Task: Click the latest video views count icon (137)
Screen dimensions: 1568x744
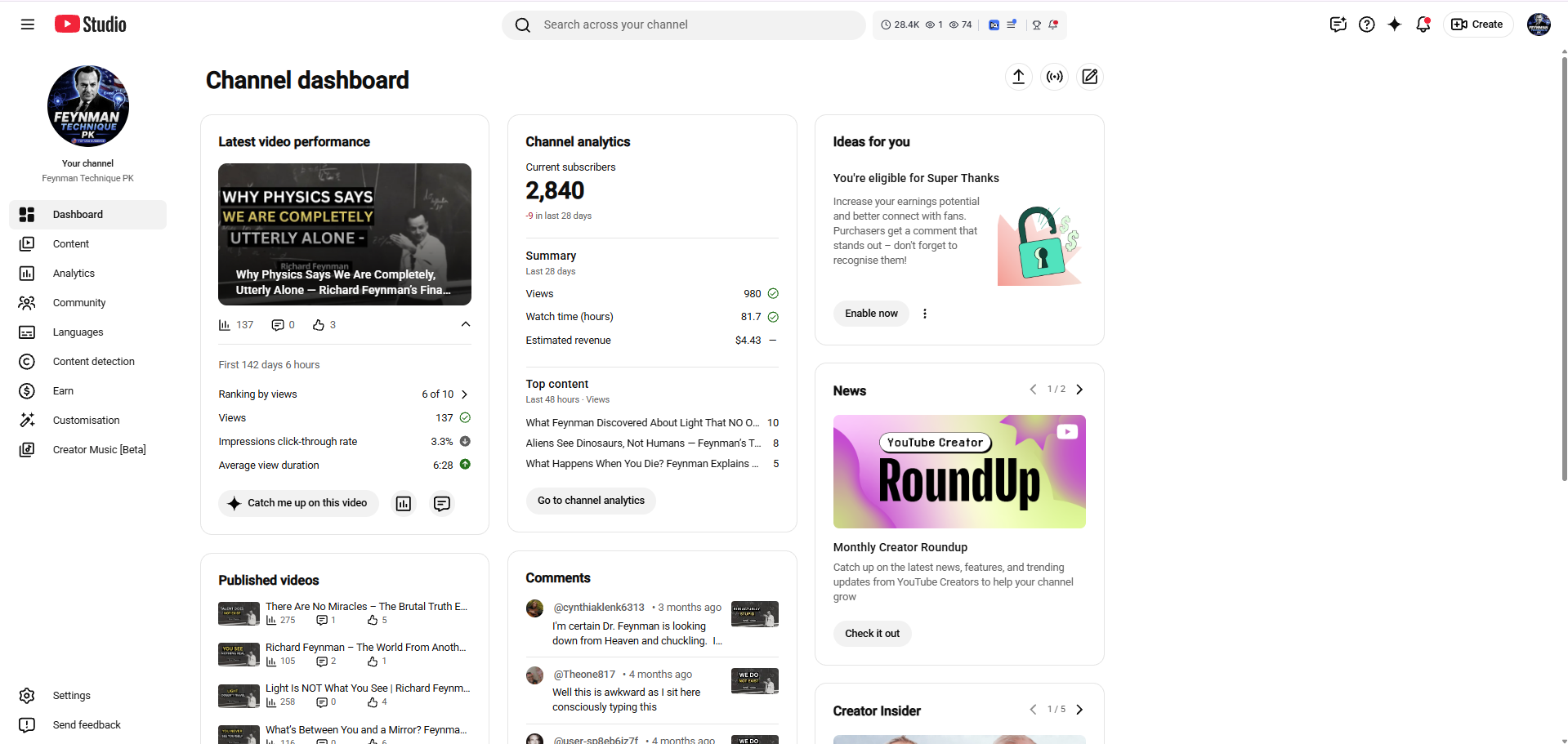Action: 225,325
